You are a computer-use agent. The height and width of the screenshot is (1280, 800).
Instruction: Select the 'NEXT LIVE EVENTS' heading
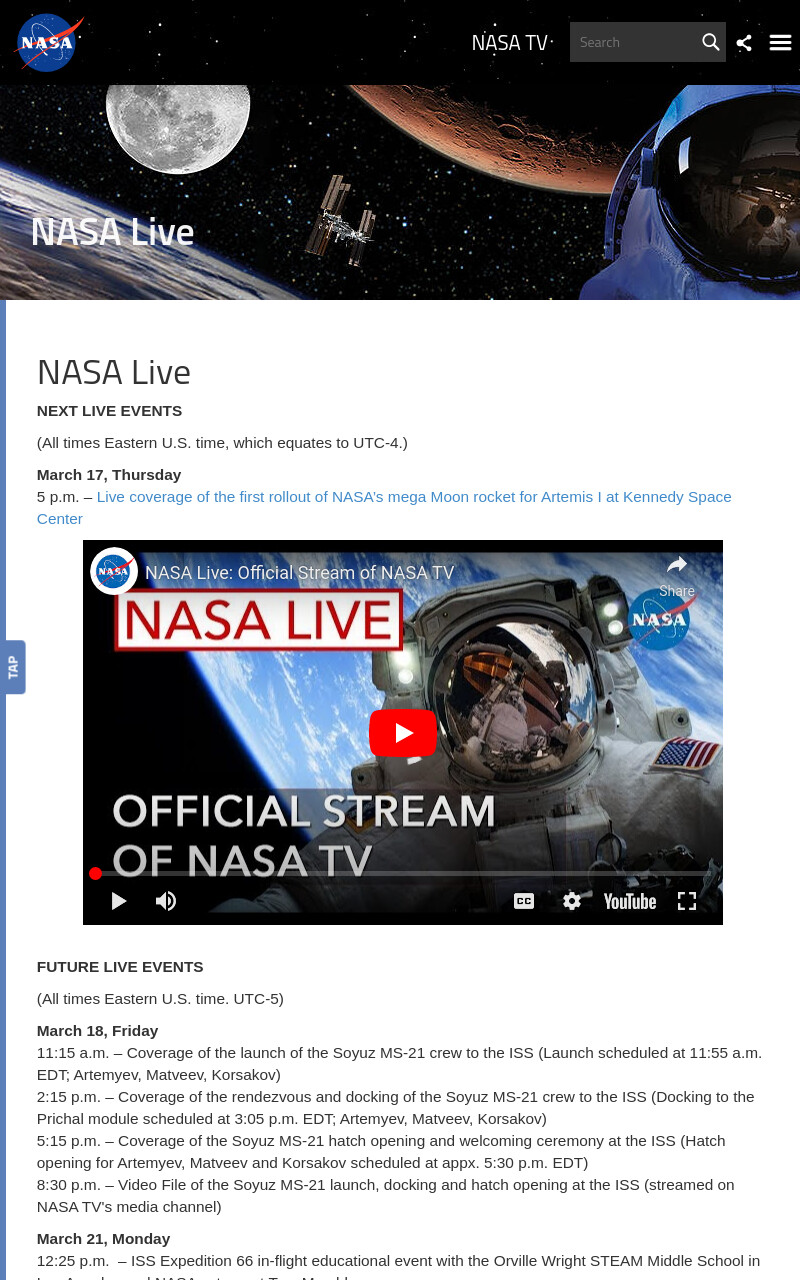(x=110, y=411)
